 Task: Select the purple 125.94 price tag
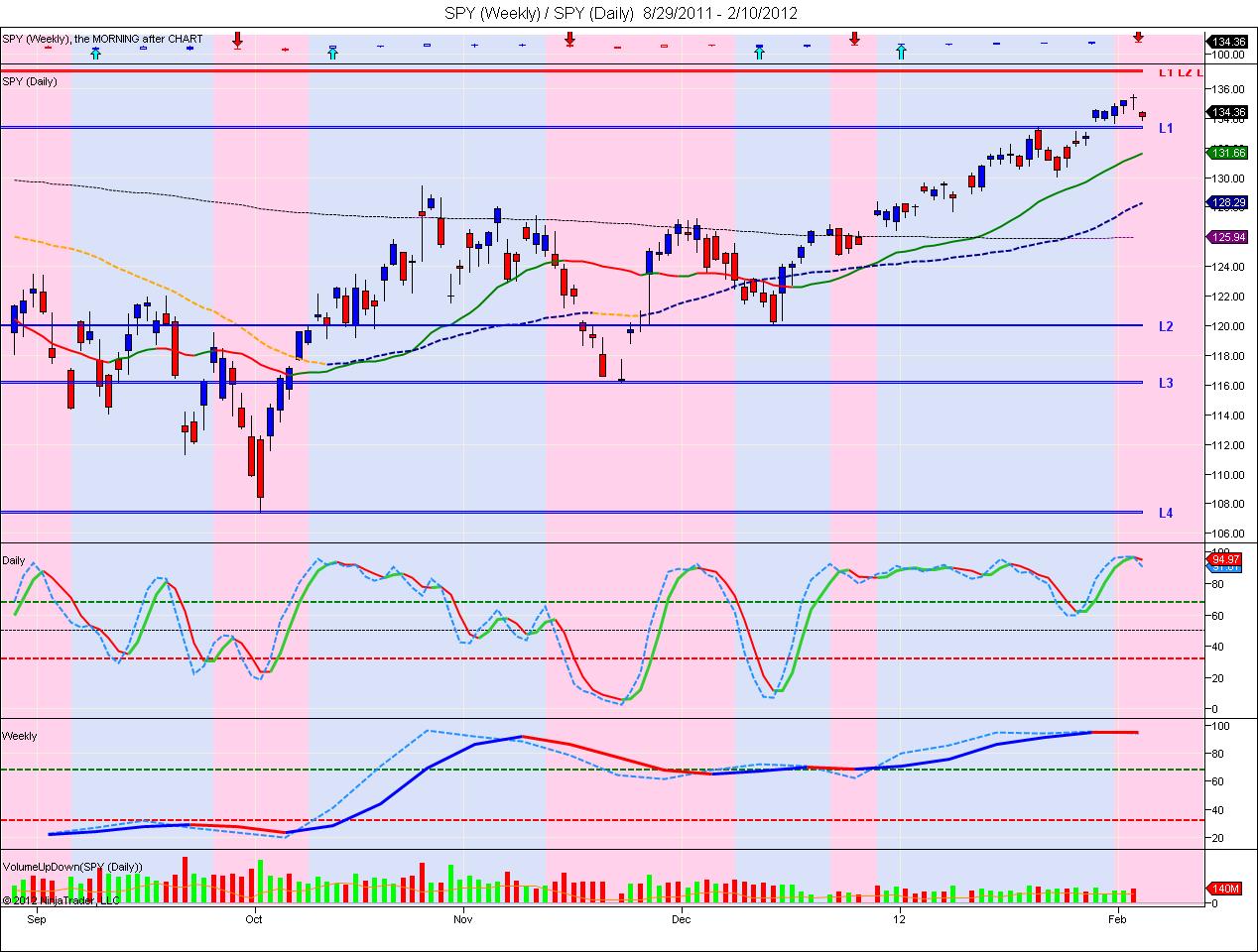coord(1227,237)
